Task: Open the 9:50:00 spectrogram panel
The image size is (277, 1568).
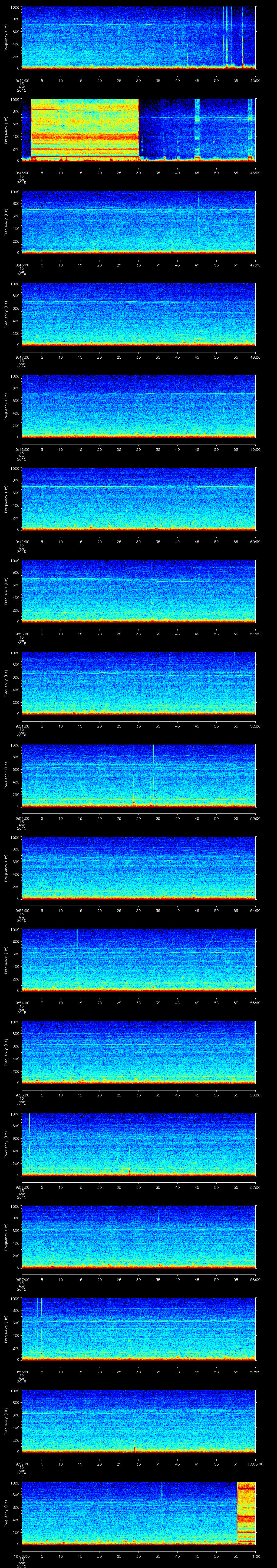Action: point(139,591)
